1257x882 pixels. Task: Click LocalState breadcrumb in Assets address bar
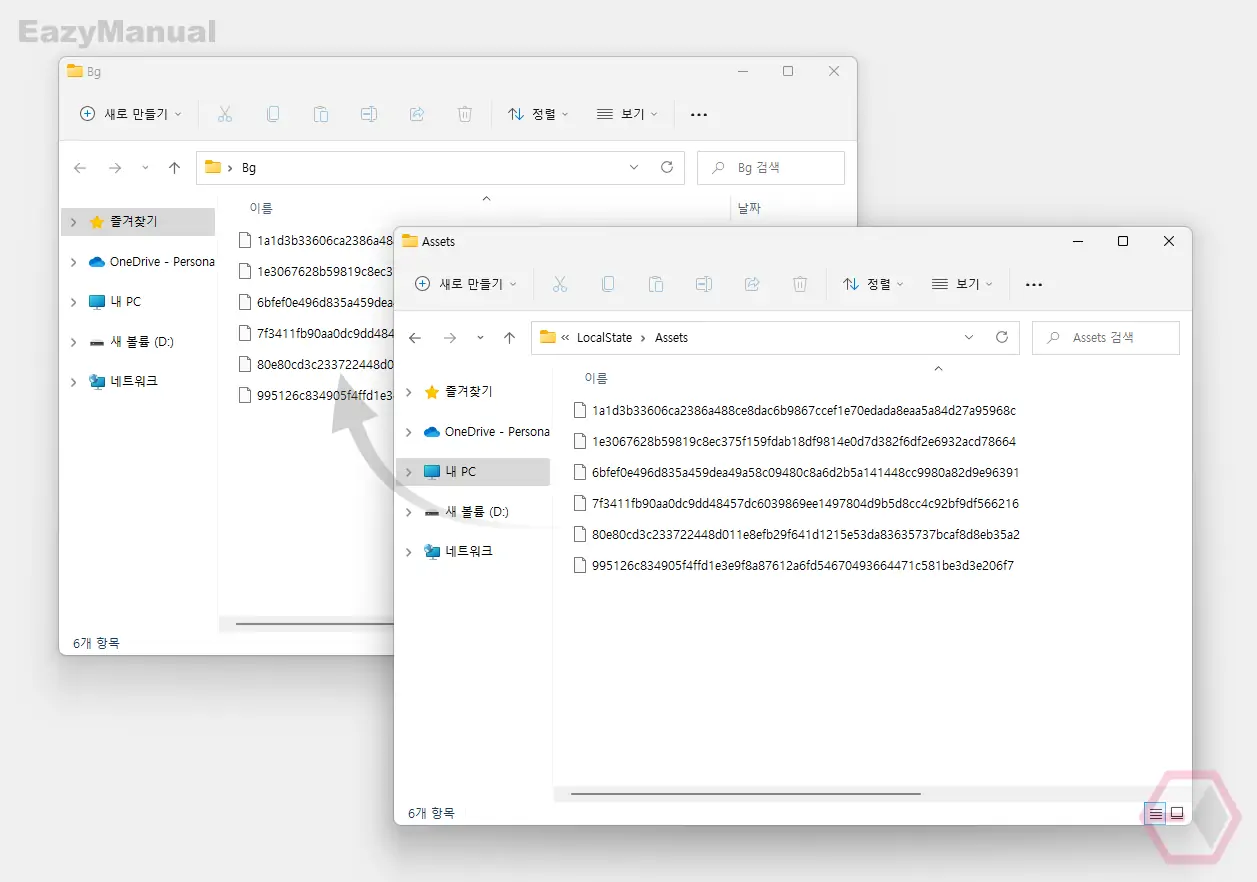pyautogui.click(x=604, y=338)
